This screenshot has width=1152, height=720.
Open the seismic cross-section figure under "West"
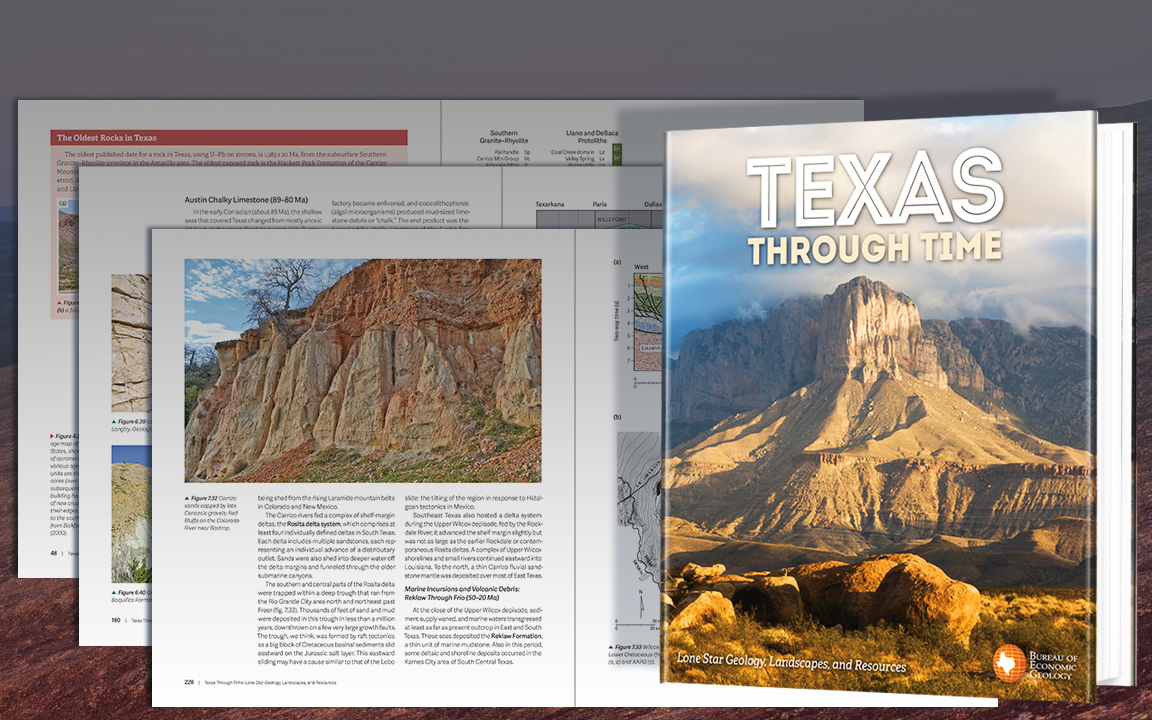click(648, 323)
